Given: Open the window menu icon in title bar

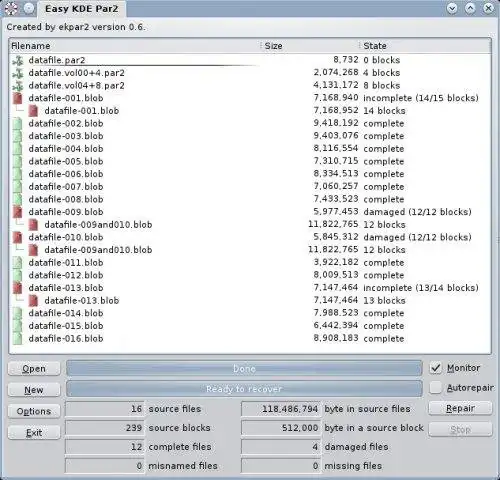Looking at the screenshot, I should pyautogui.click(x=11, y=8).
